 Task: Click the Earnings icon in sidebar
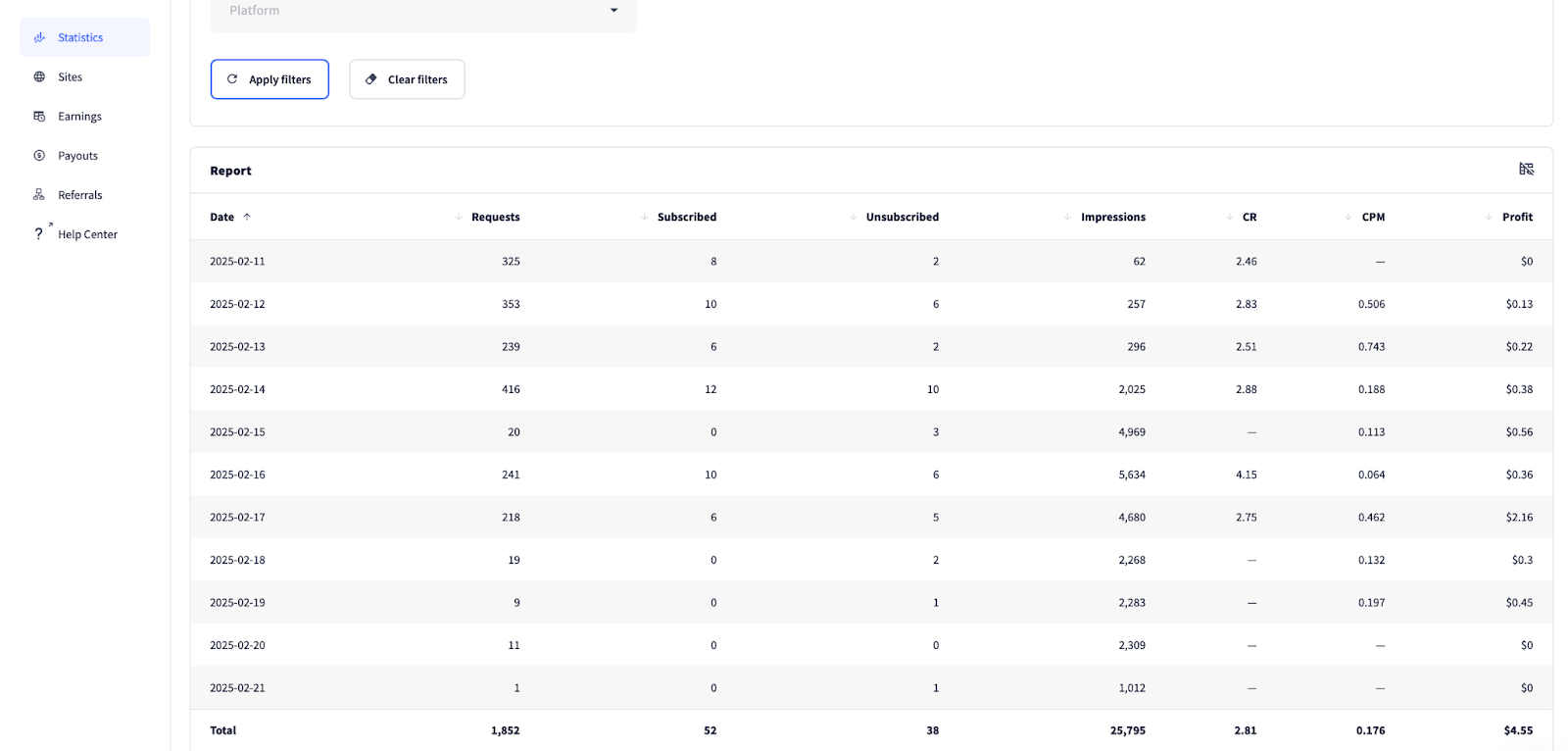(39, 116)
